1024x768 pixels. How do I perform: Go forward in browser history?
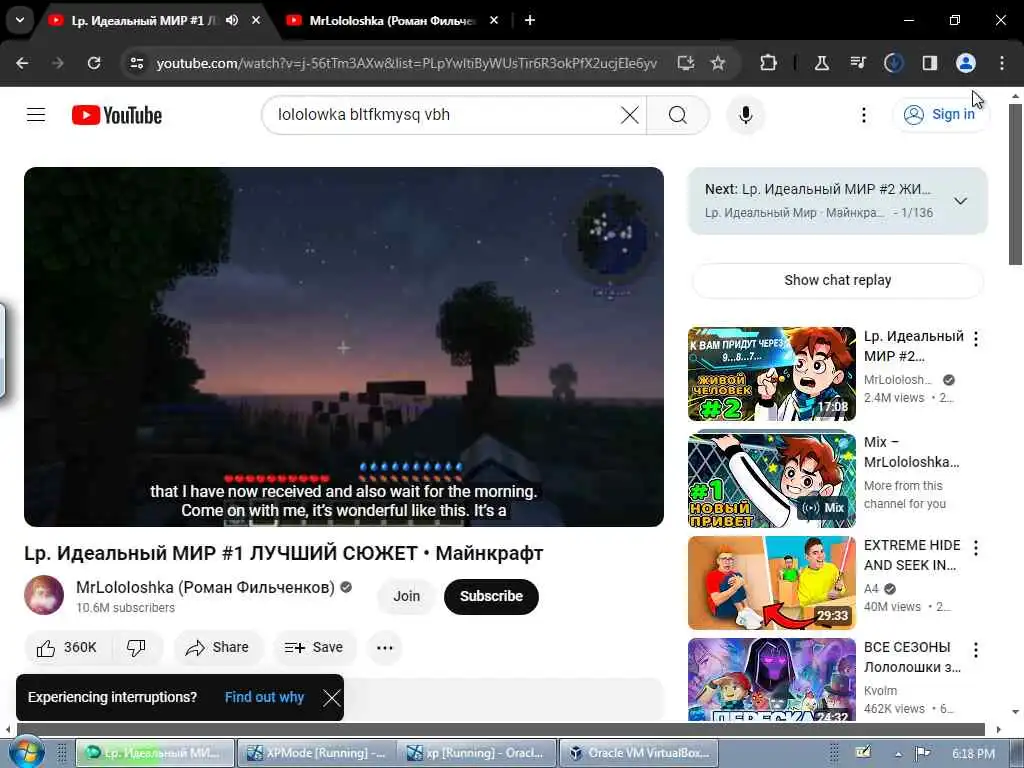(x=58, y=63)
